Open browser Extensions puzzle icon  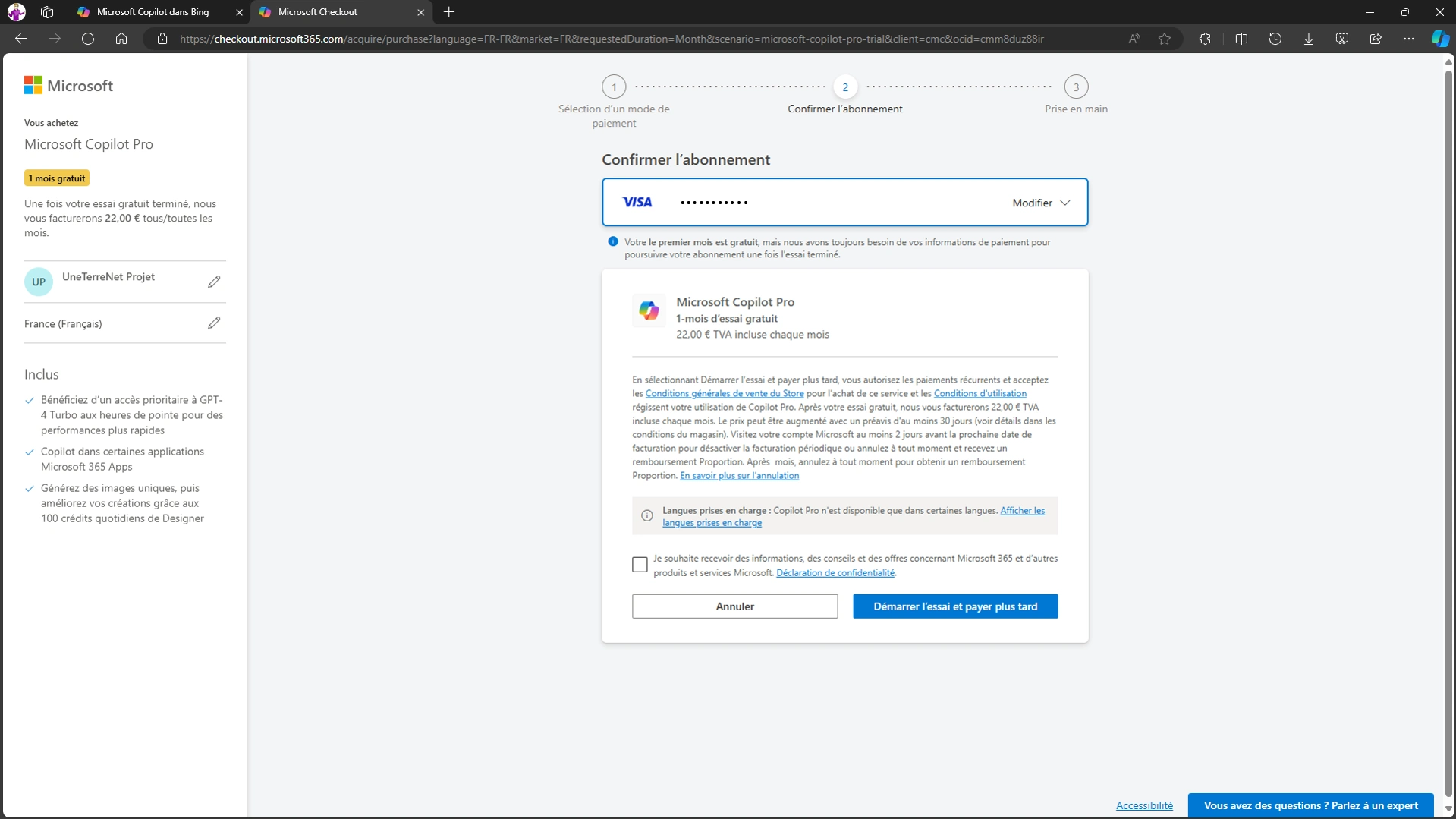pyautogui.click(x=1205, y=39)
